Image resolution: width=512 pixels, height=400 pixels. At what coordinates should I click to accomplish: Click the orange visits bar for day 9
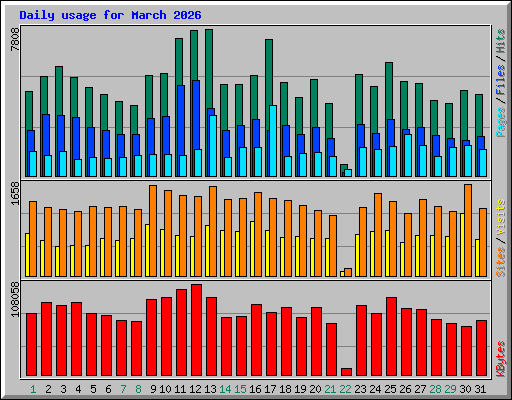153,231
